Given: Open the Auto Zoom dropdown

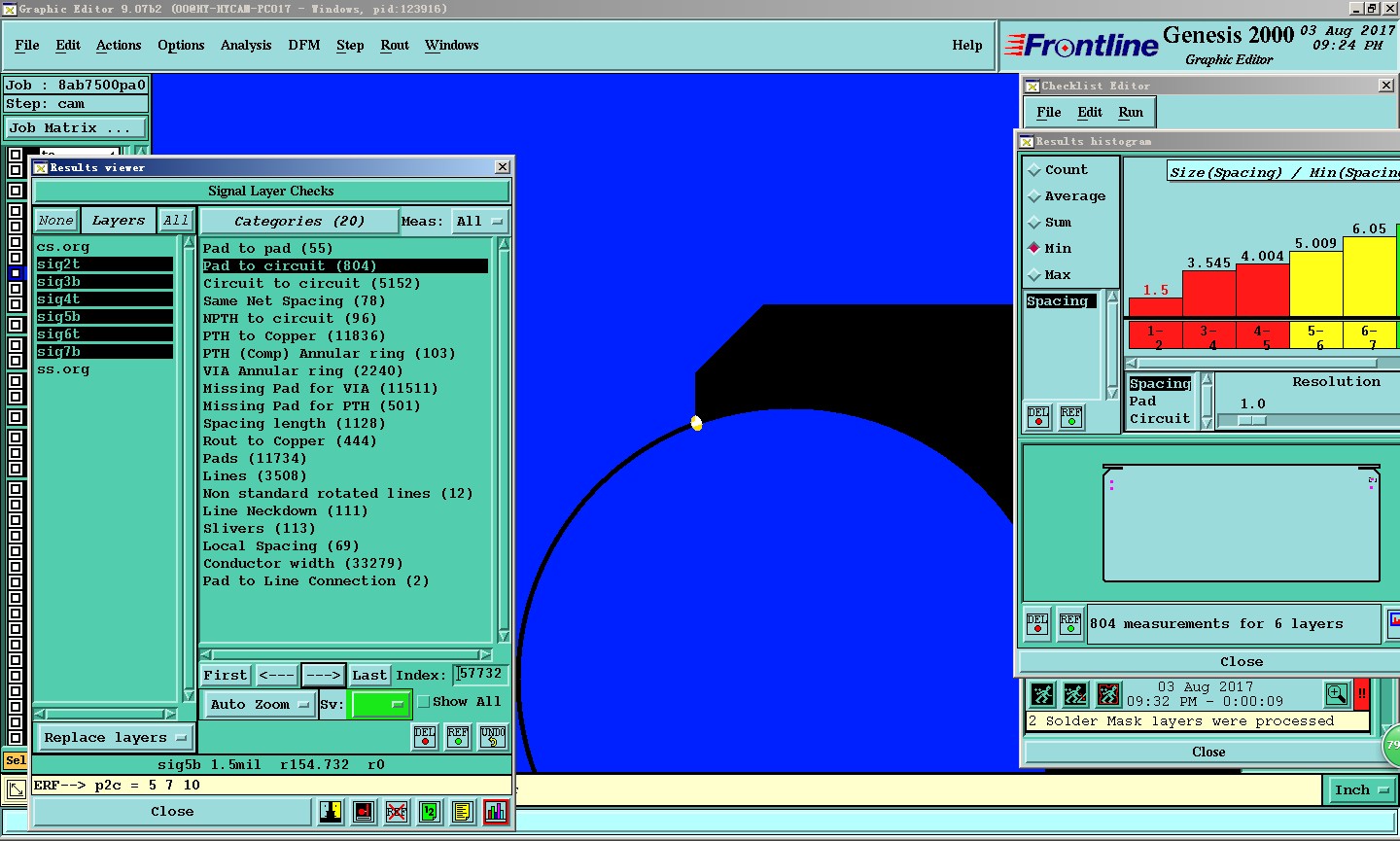Looking at the screenshot, I should (x=259, y=705).
